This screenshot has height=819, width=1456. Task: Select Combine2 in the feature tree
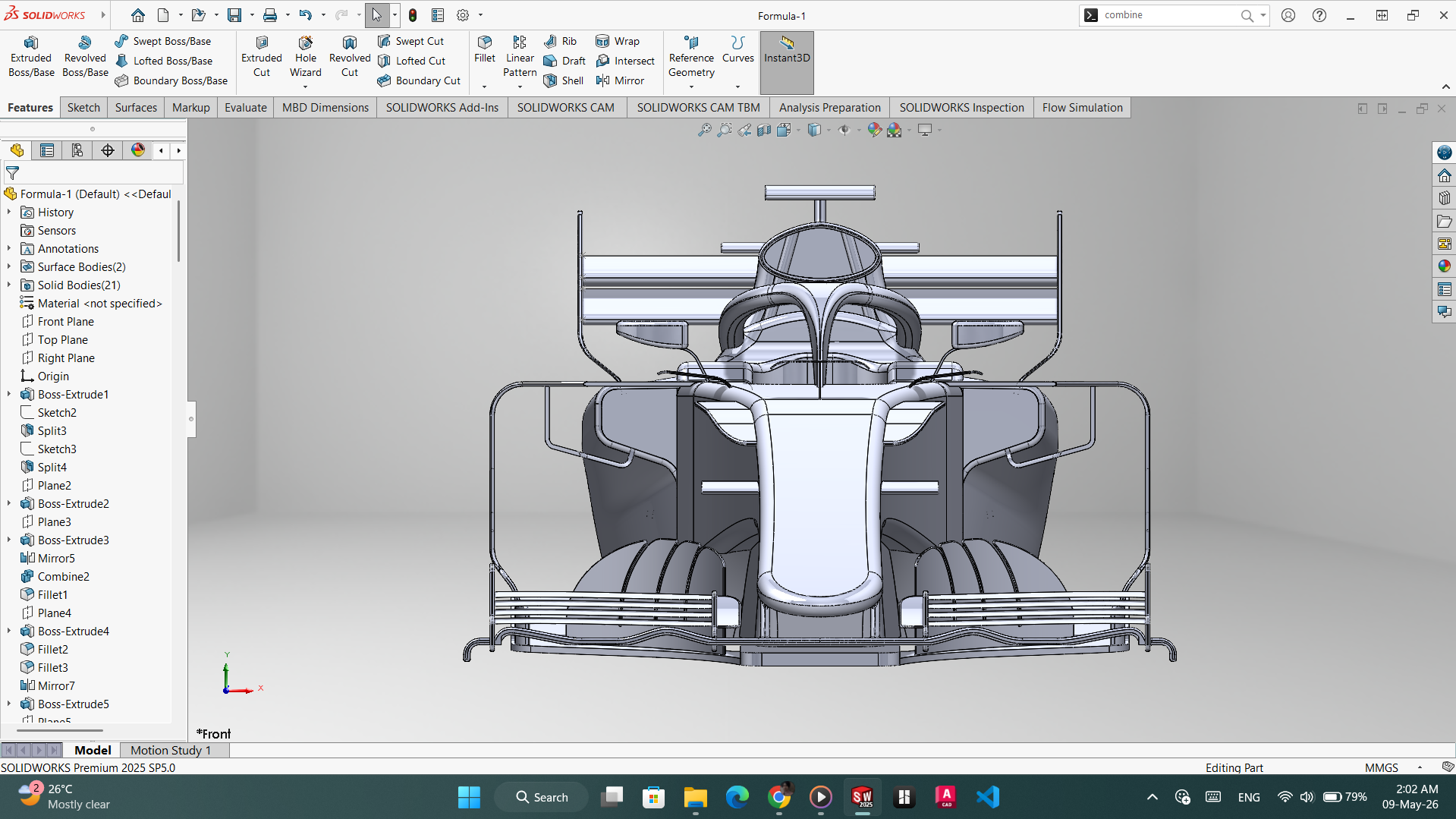coord(64,576)
